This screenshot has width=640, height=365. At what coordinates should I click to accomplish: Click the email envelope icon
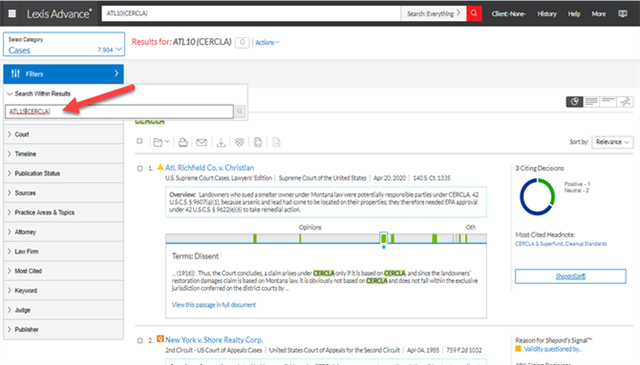[201, 142]
